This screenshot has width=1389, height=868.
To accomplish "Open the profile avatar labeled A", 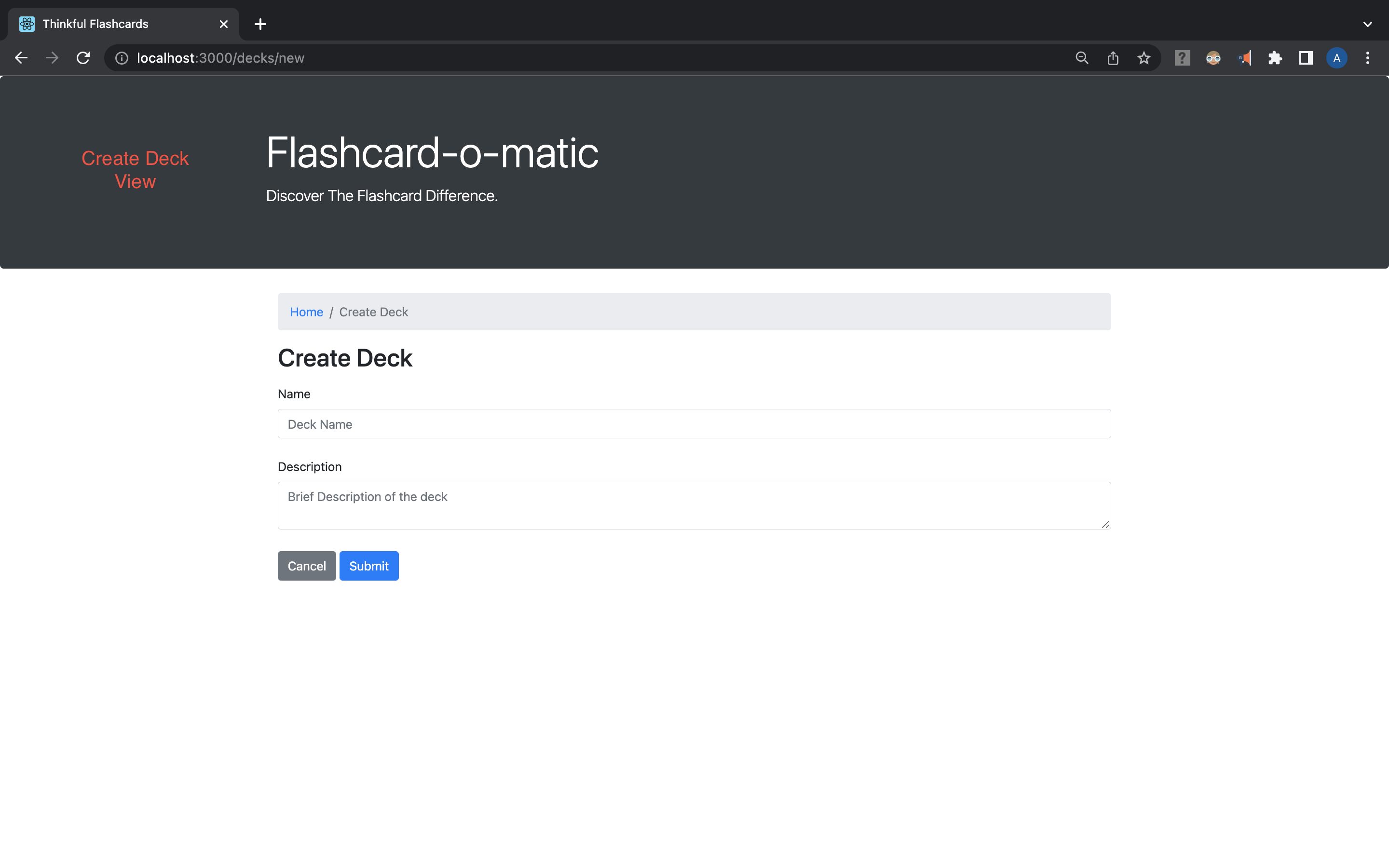I will coord(1337,58).
